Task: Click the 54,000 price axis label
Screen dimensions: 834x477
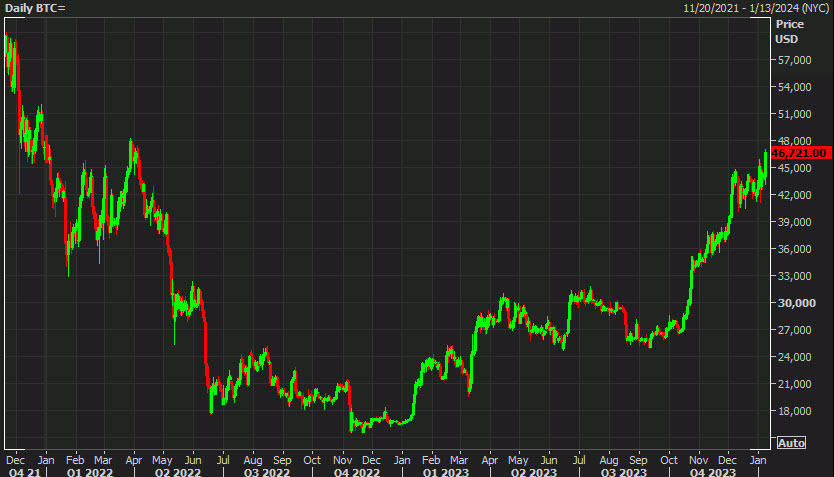Action: coord(795,87)
